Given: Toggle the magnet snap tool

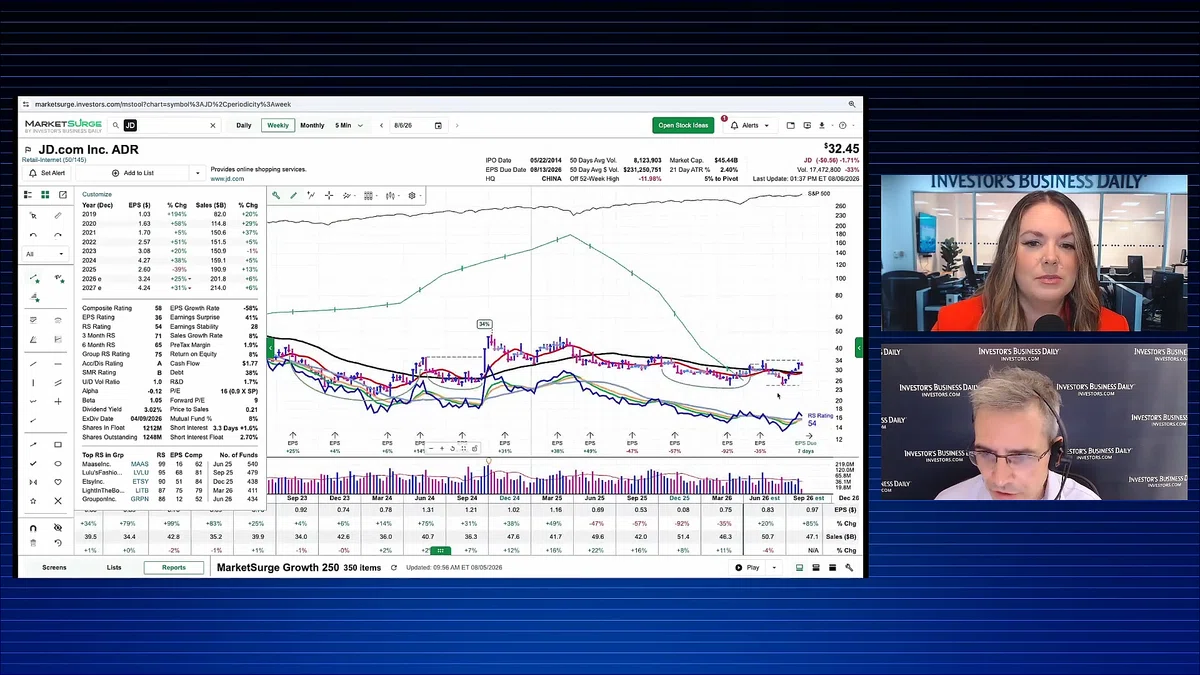Looking at the screenshot, I should pyautogui.click(x=33, y=527).
